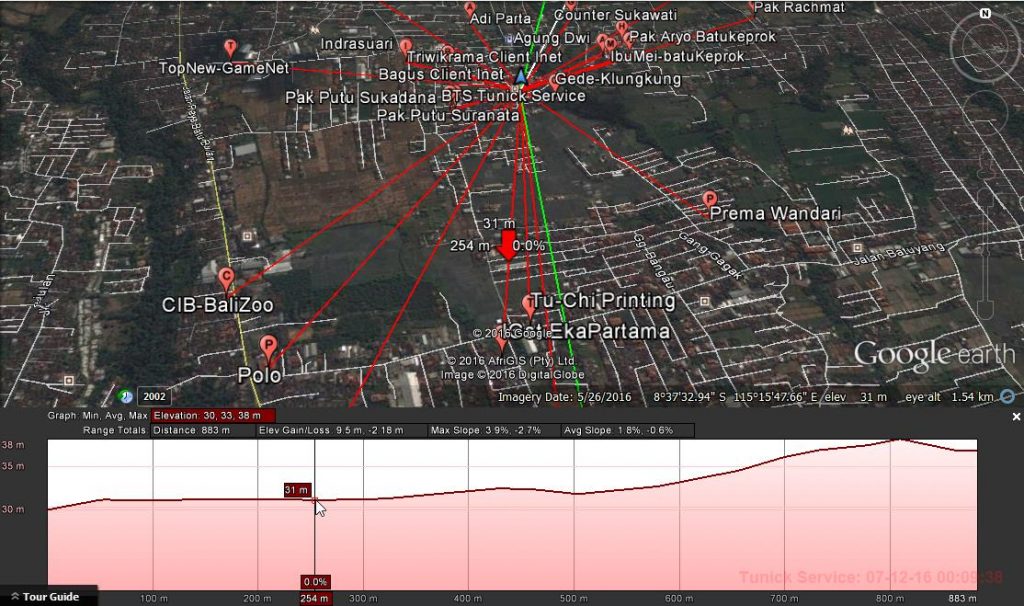Screen dimensions: 1024x606
Task: Click the "Pak Aryo Batukeprok" placemark label
Action: click(x=703, y=37)
